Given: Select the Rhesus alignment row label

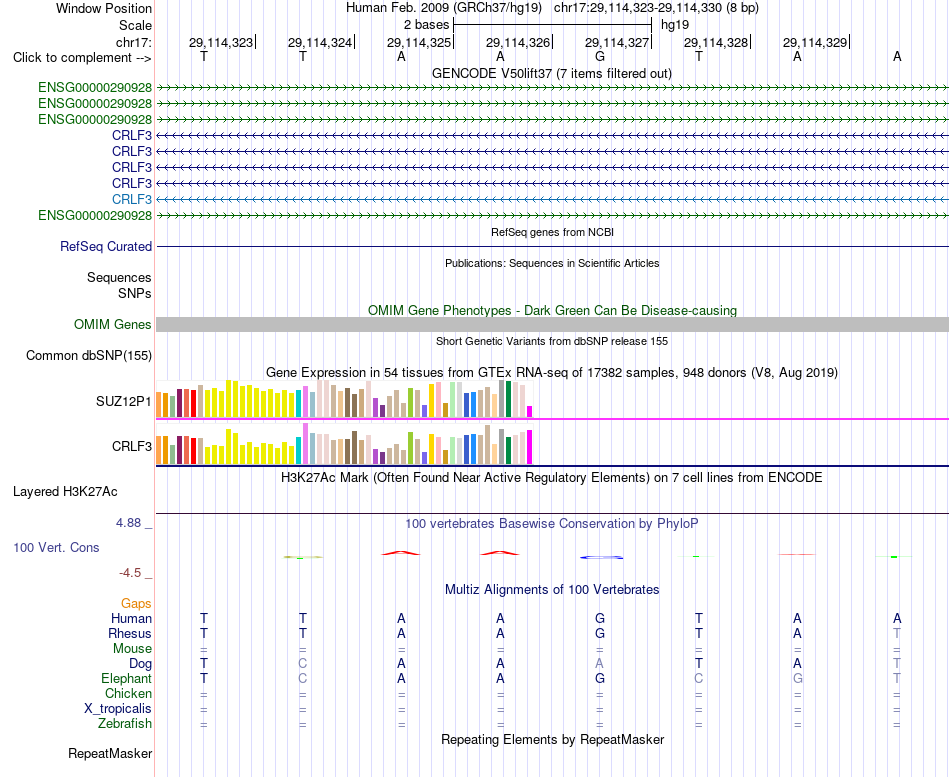Looking at the screenshot, I should pos(130,633).
